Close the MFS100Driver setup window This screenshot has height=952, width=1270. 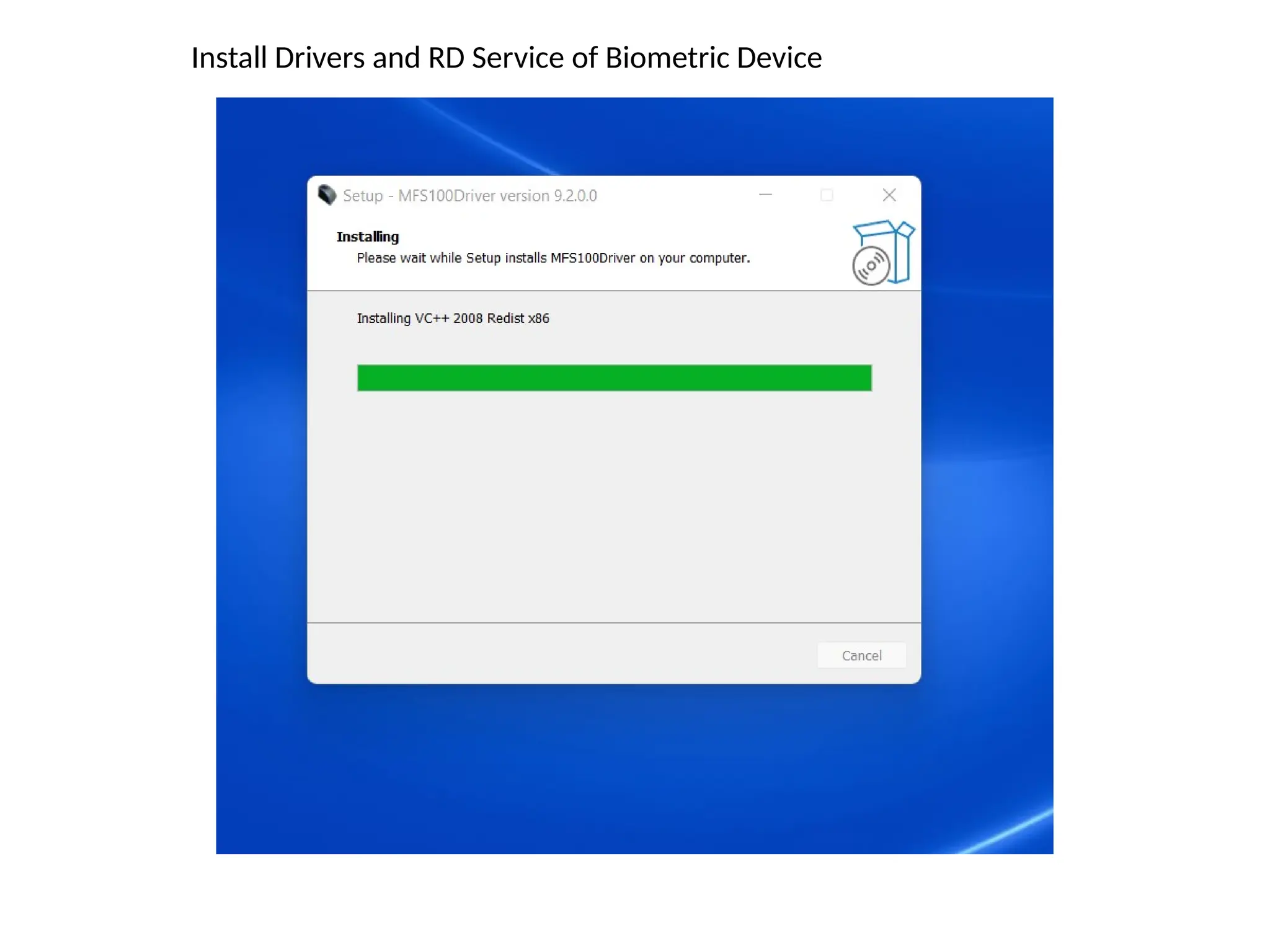(x=889, y=195)
